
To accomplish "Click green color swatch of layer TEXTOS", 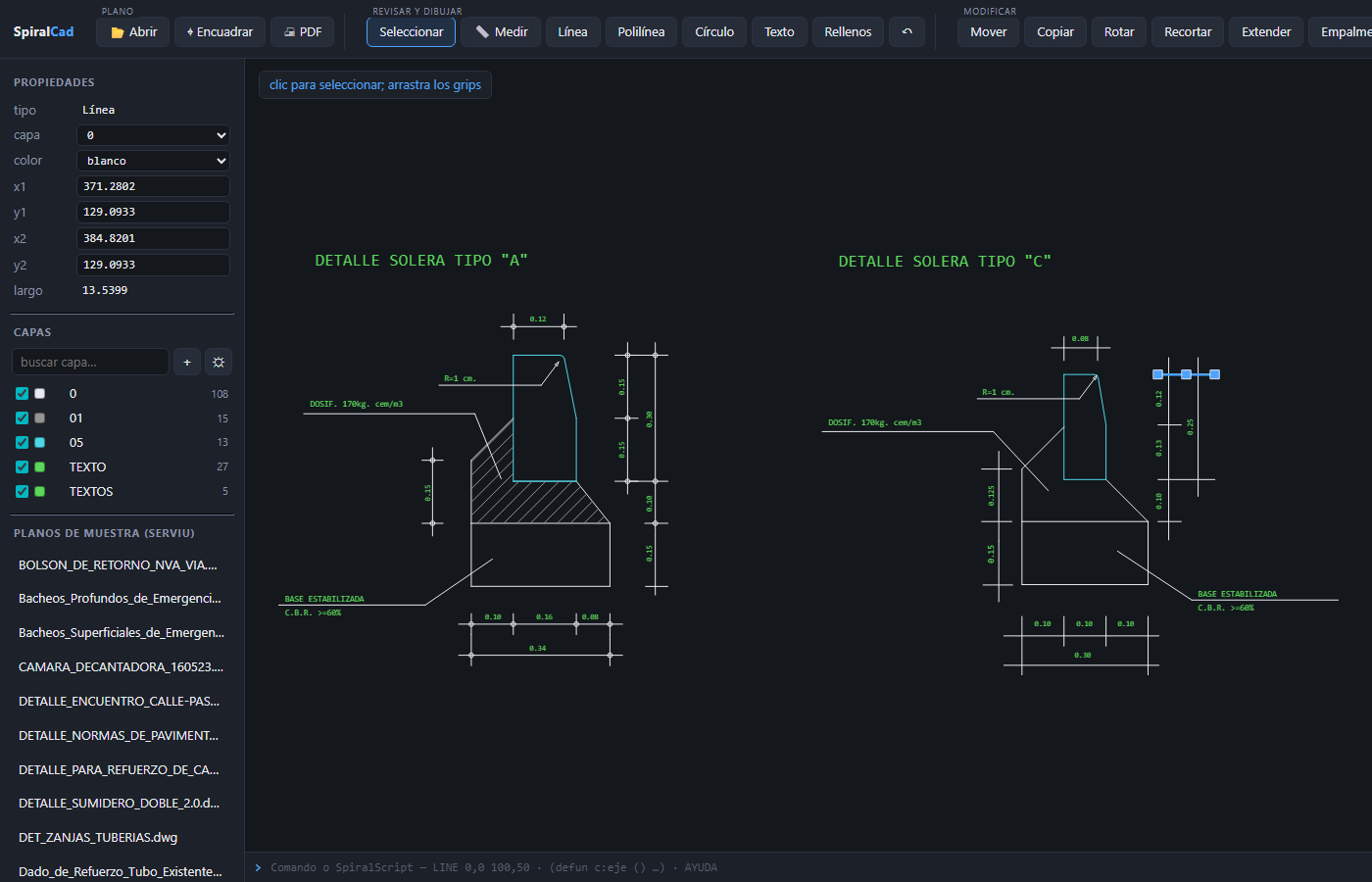I will (40, 492).
